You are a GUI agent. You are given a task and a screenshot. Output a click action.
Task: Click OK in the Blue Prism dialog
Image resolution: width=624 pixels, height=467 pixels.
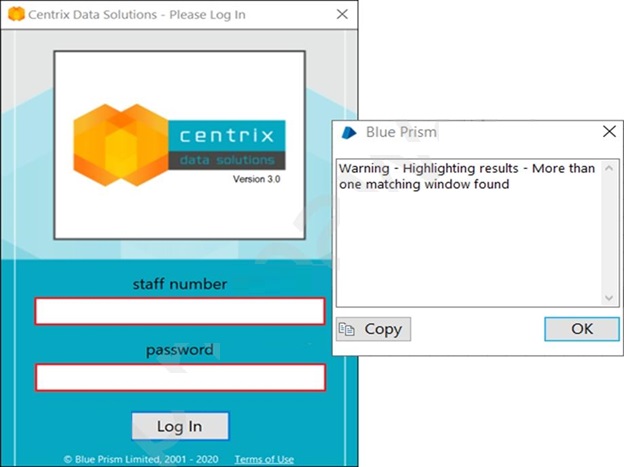click(582, 329)
